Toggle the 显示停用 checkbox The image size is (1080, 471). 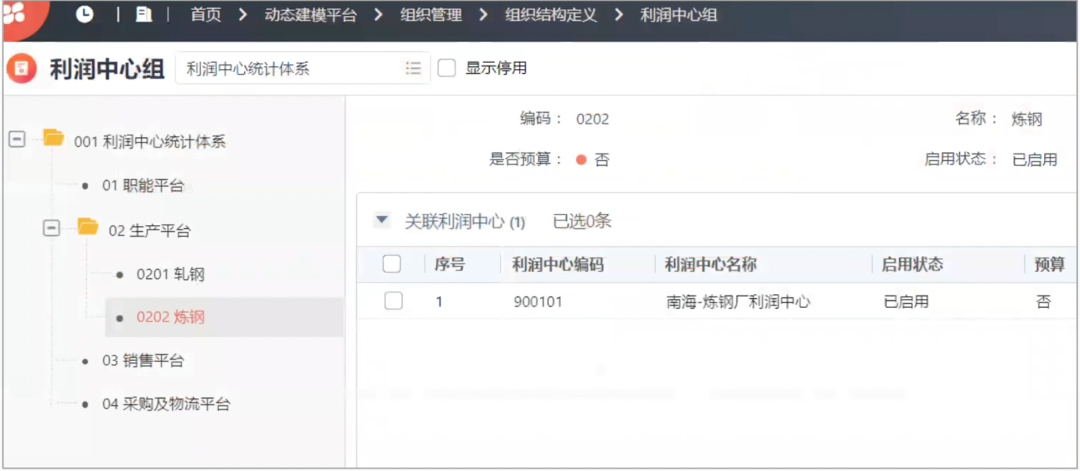(x=447, y=68)
